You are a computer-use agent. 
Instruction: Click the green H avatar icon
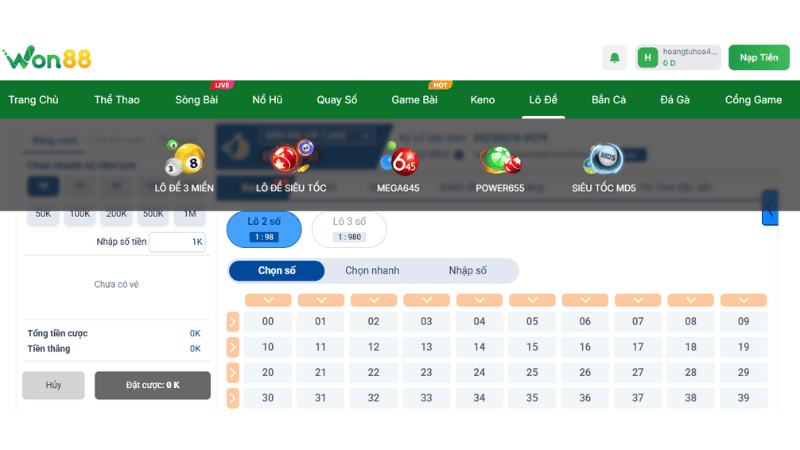click(x=647, y=58)
